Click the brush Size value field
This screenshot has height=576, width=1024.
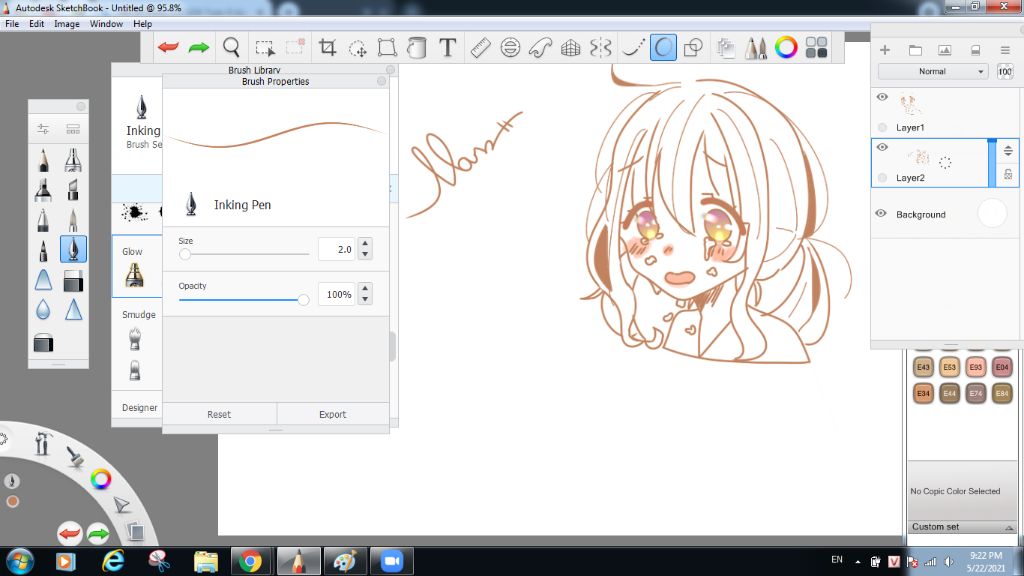click(336, 249)
